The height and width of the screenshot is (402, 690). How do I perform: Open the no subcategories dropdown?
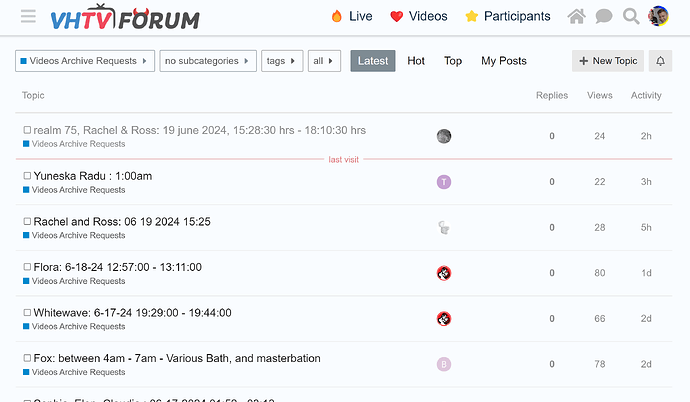[208, 61]
